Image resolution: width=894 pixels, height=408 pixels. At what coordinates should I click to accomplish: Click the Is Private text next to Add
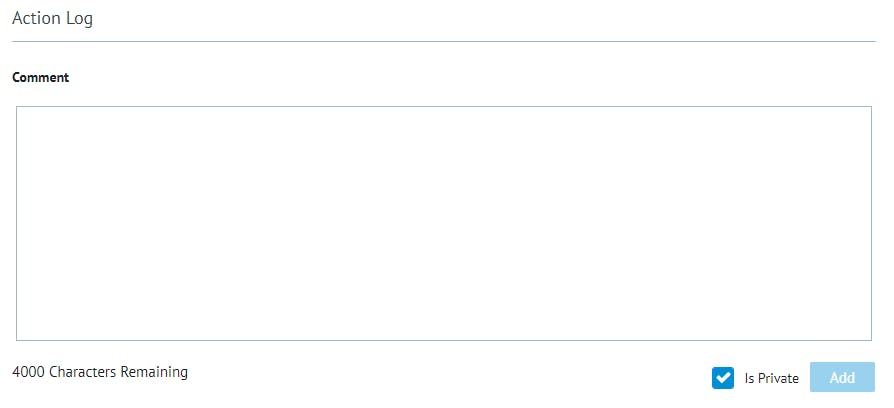coord(771,379)
